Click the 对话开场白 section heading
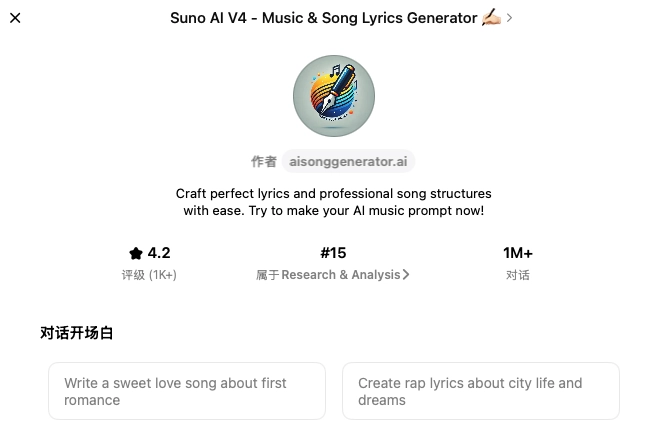667x434 pixels. pos(77,333)
